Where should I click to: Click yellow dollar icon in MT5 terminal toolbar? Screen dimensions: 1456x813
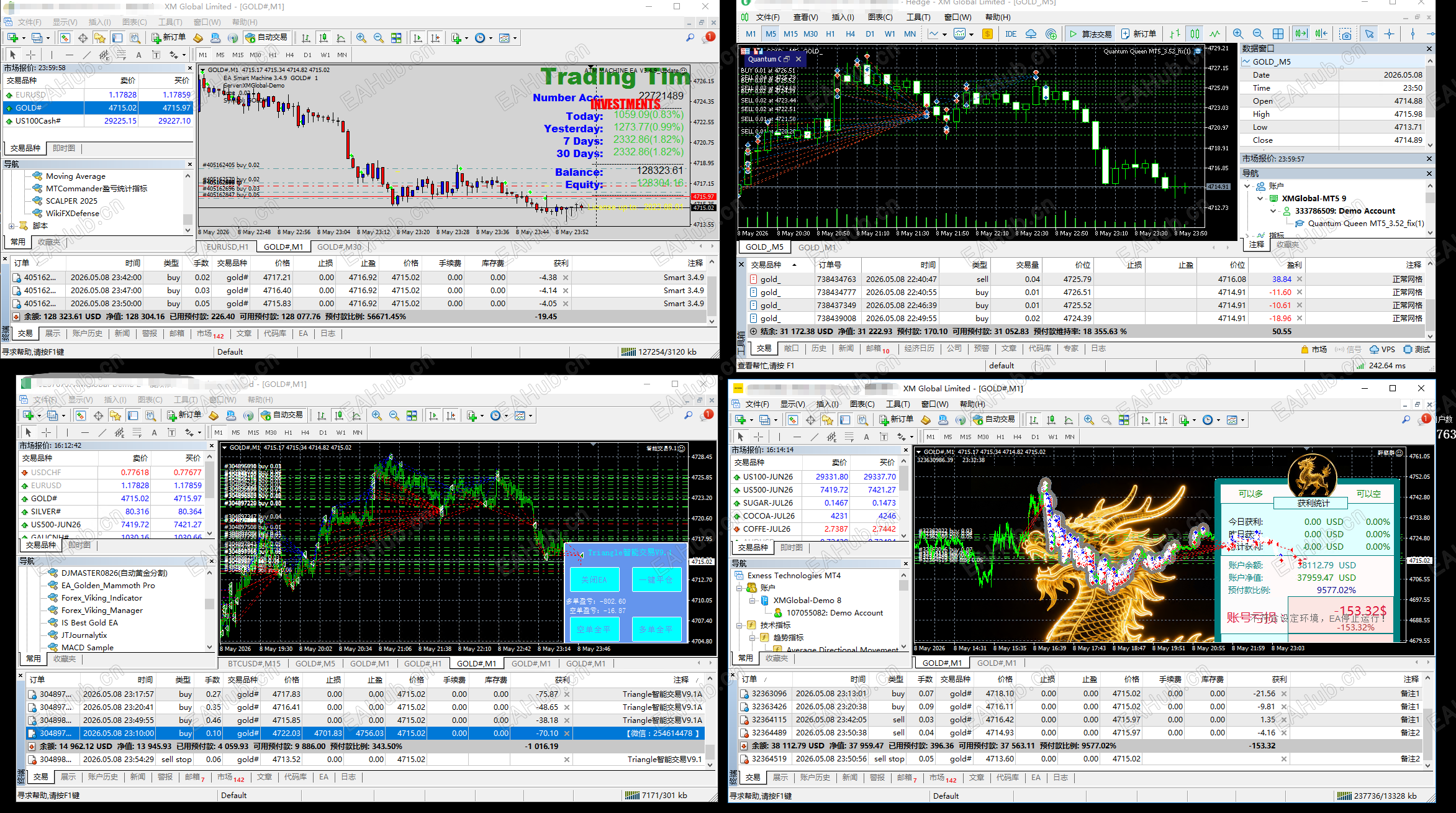pos(987,34)
